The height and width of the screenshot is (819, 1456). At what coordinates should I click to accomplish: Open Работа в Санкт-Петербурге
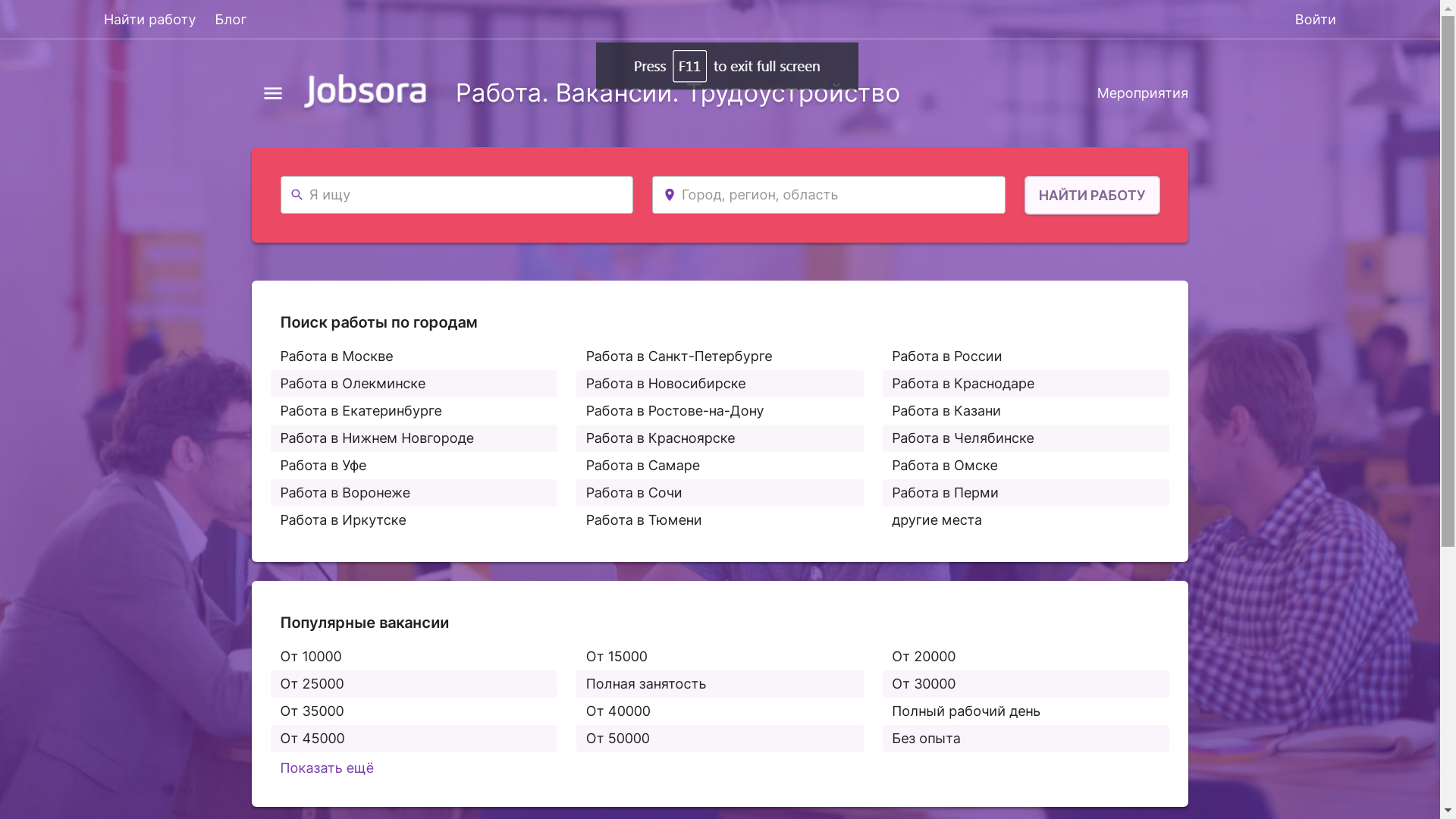679,356
